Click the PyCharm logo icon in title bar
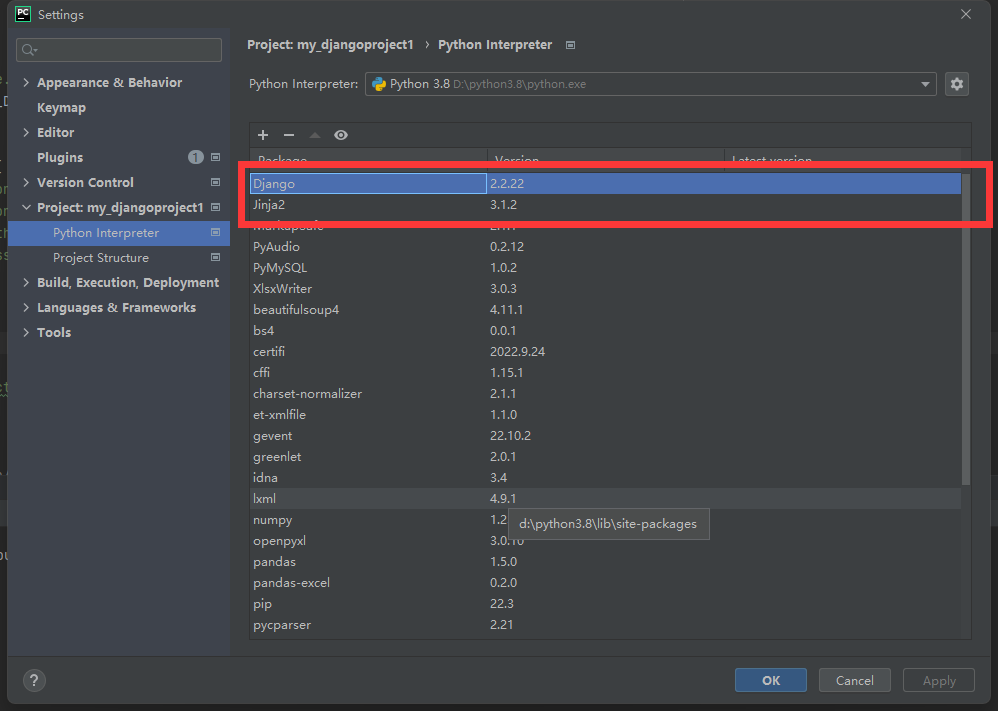Viewport: 998px width, 711px height. [23, 14]
